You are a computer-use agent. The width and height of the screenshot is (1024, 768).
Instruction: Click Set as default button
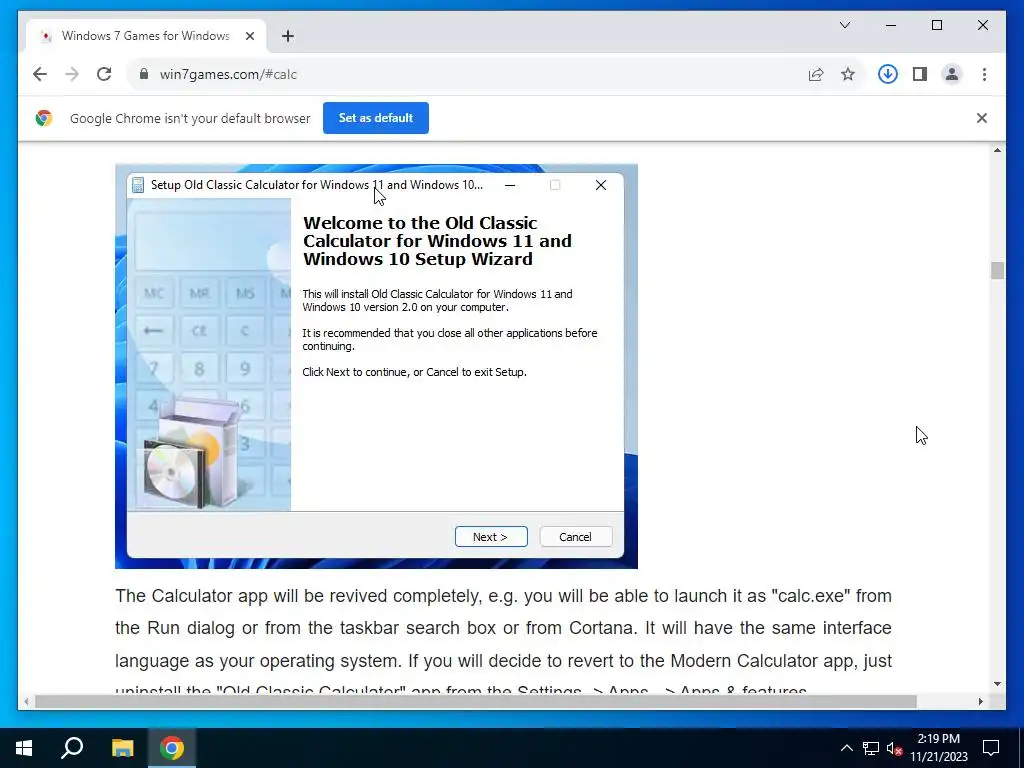[x=376, y=118]
